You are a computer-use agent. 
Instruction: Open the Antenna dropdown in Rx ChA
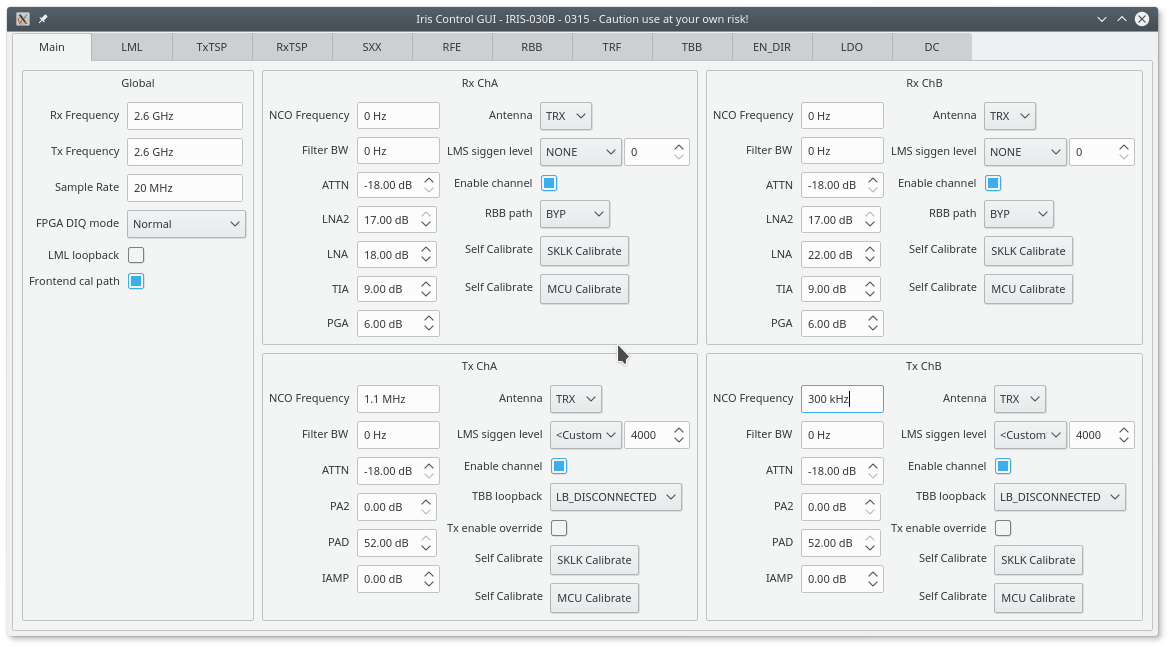coord(566,115)
